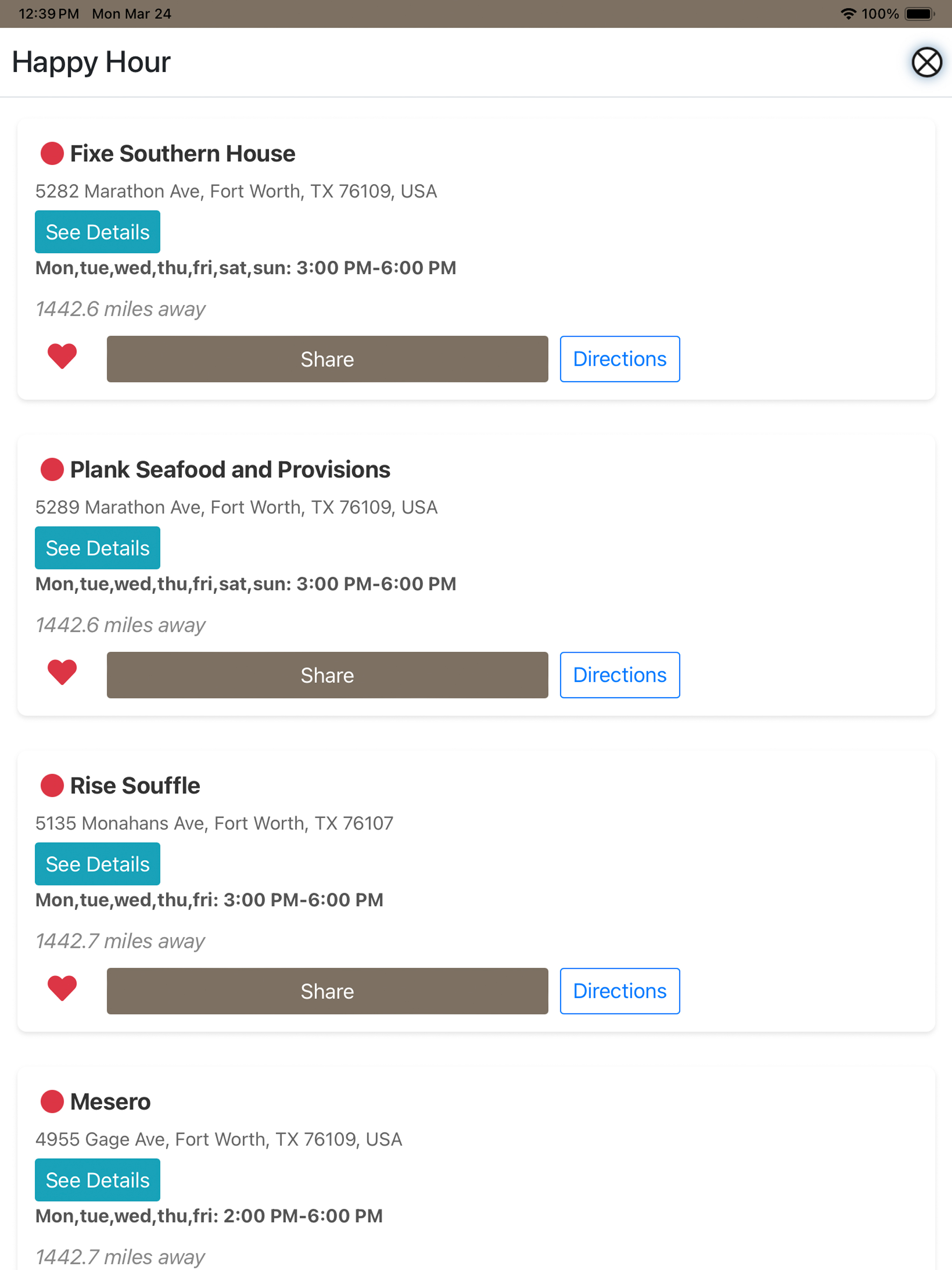Screen dimensions: 952x1270
Task: Share the Rise Souffle listing
Action: [327, 991]
